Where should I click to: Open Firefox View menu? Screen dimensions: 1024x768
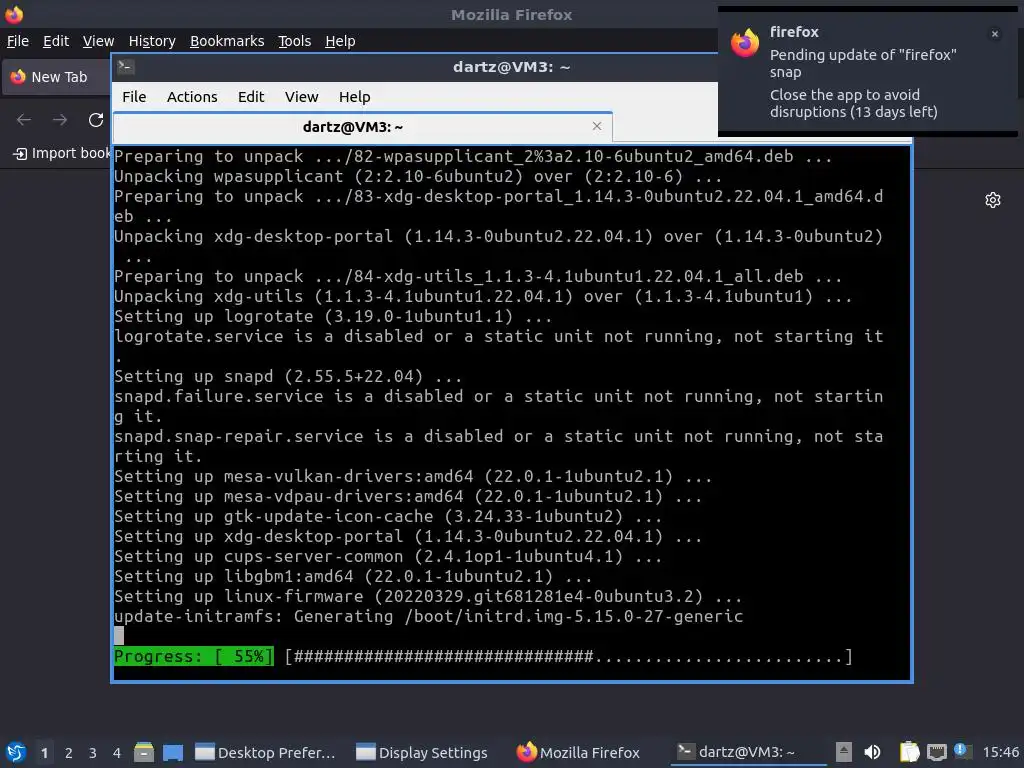point(98,41)
